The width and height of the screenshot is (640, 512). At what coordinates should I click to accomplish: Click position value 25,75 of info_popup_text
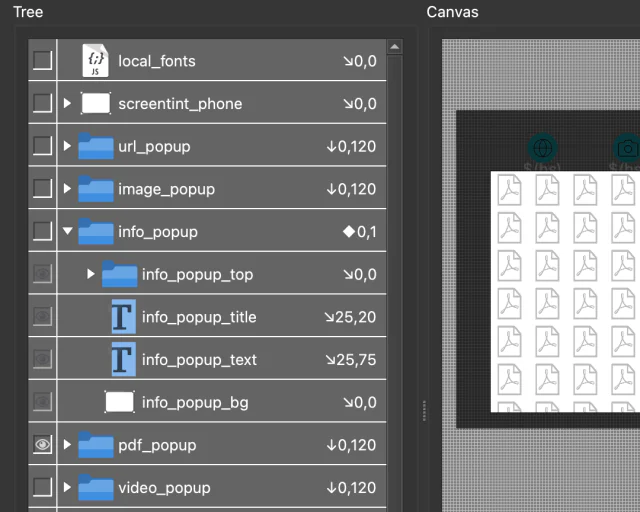coord(351,360)
